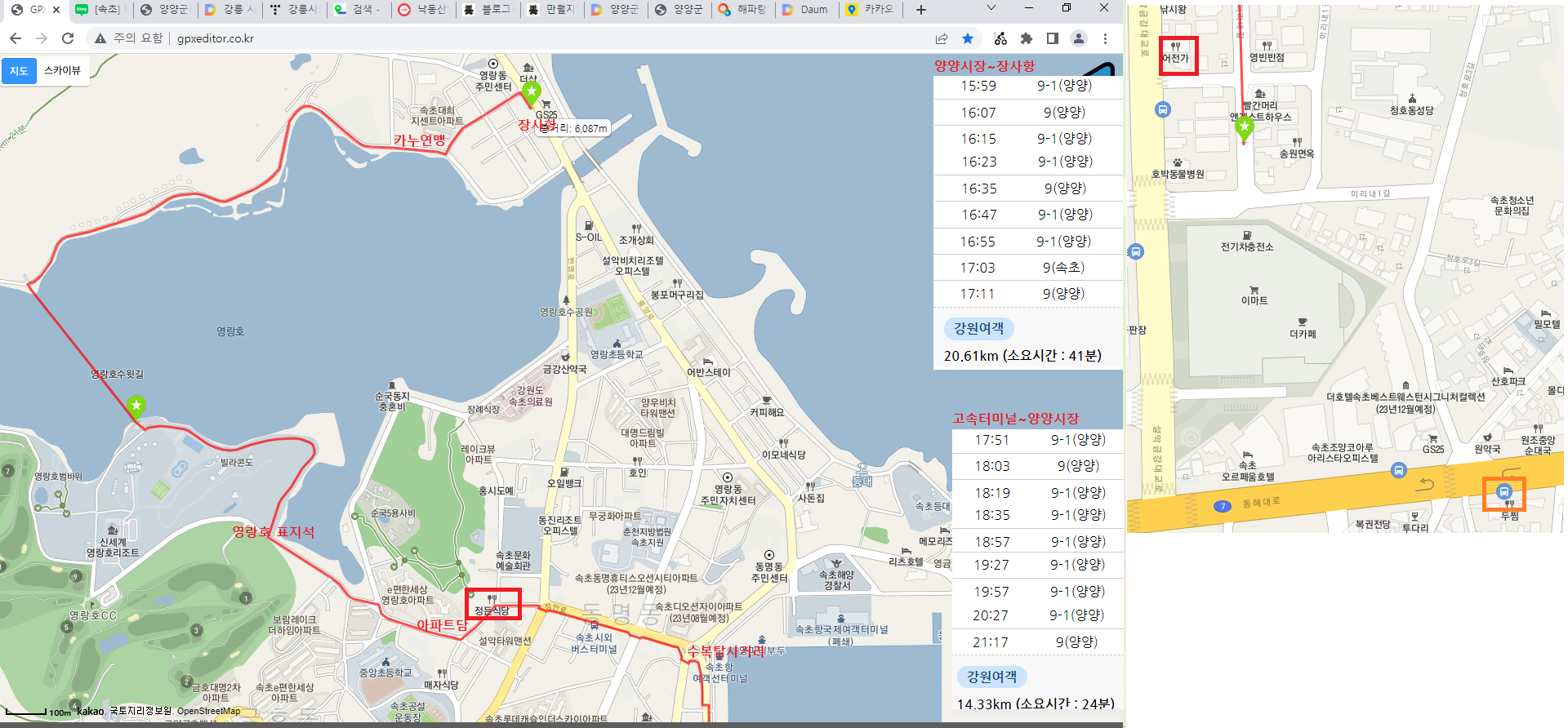Switch to the Daum tab

(807, 10)
